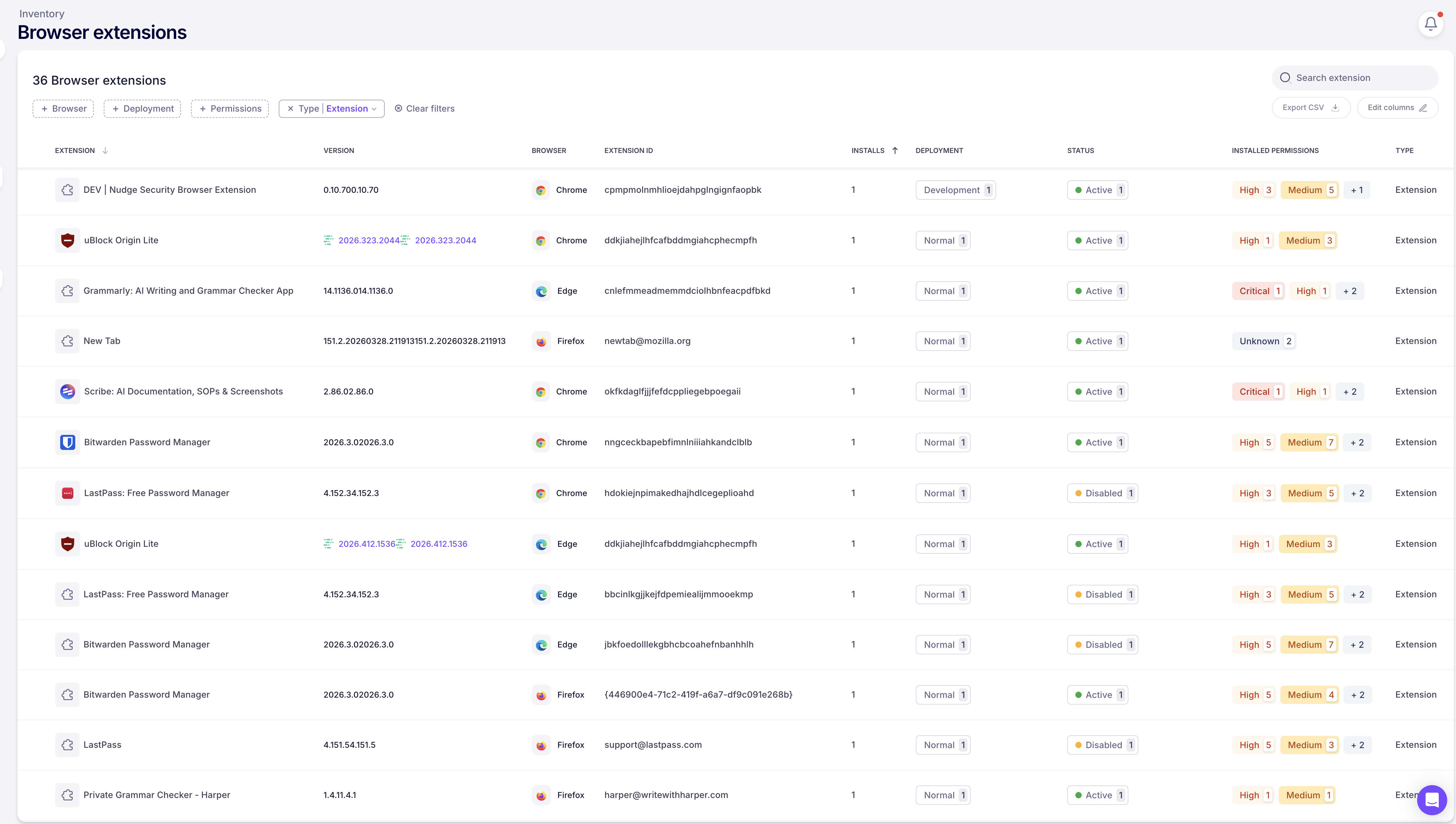Click the Firefox icon in New Tab row
The width and height of the screenshot is (1456, 824).
coord(541,341)
